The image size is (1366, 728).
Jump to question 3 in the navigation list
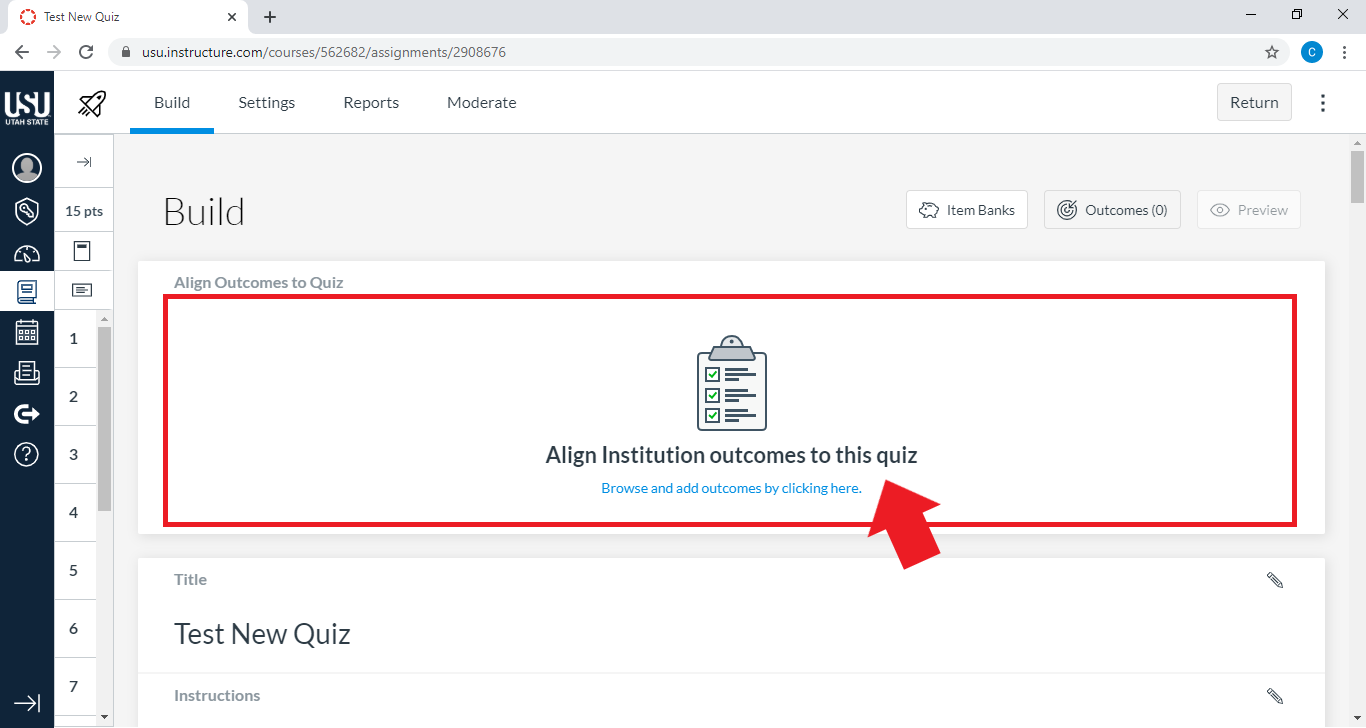click(x=74, y=454)
